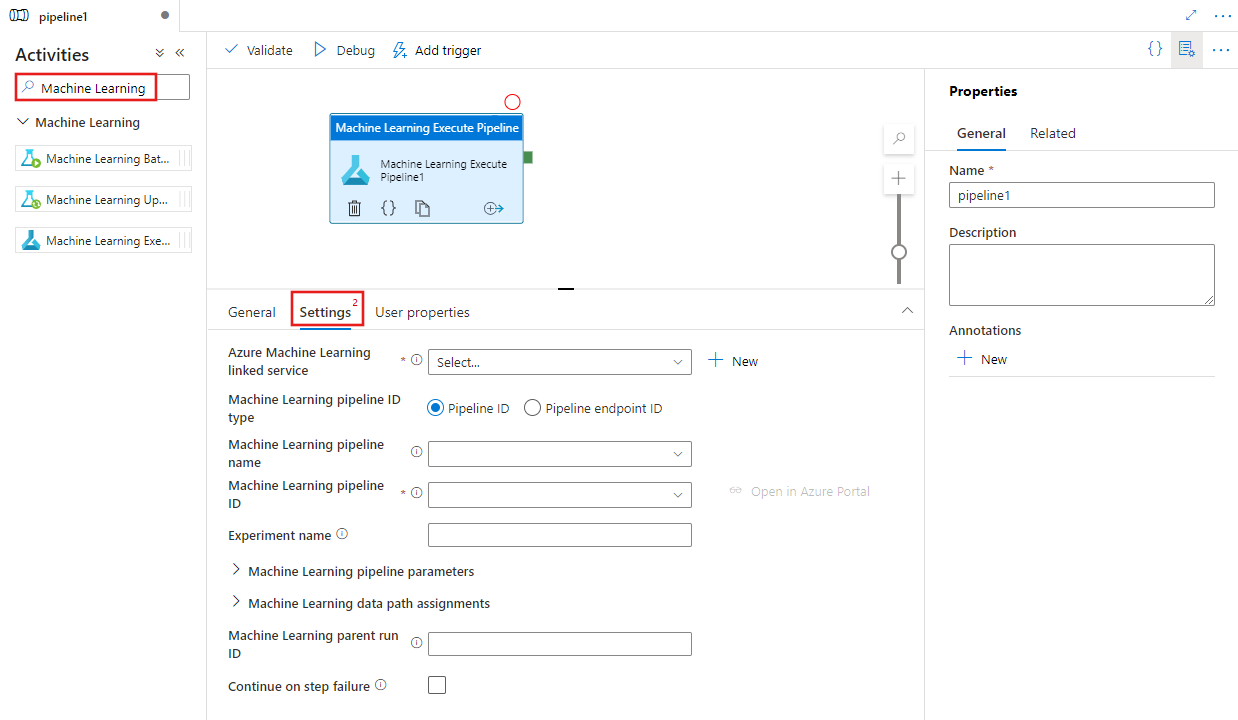Screen dimensions: 1238x720
Task: Open the code view with curly braces icon
Action: point(1155,49)
